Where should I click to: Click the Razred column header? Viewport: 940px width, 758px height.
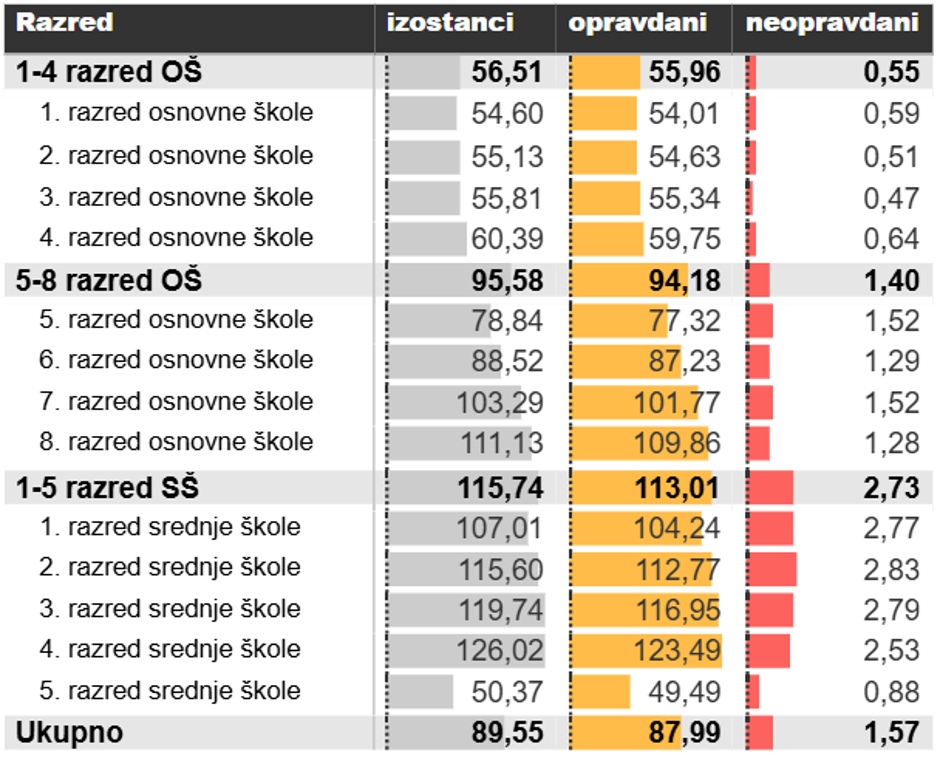[x=65, y=24]
